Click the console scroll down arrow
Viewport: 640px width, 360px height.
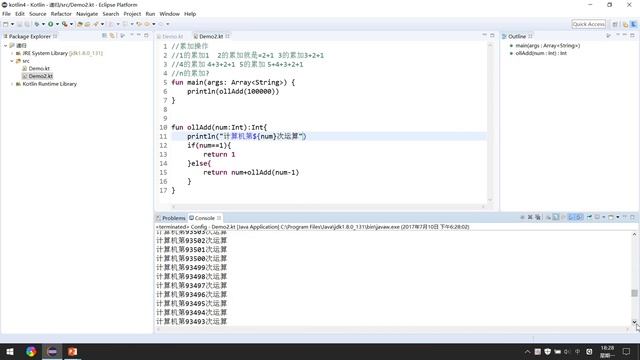[x=634, y=322]
